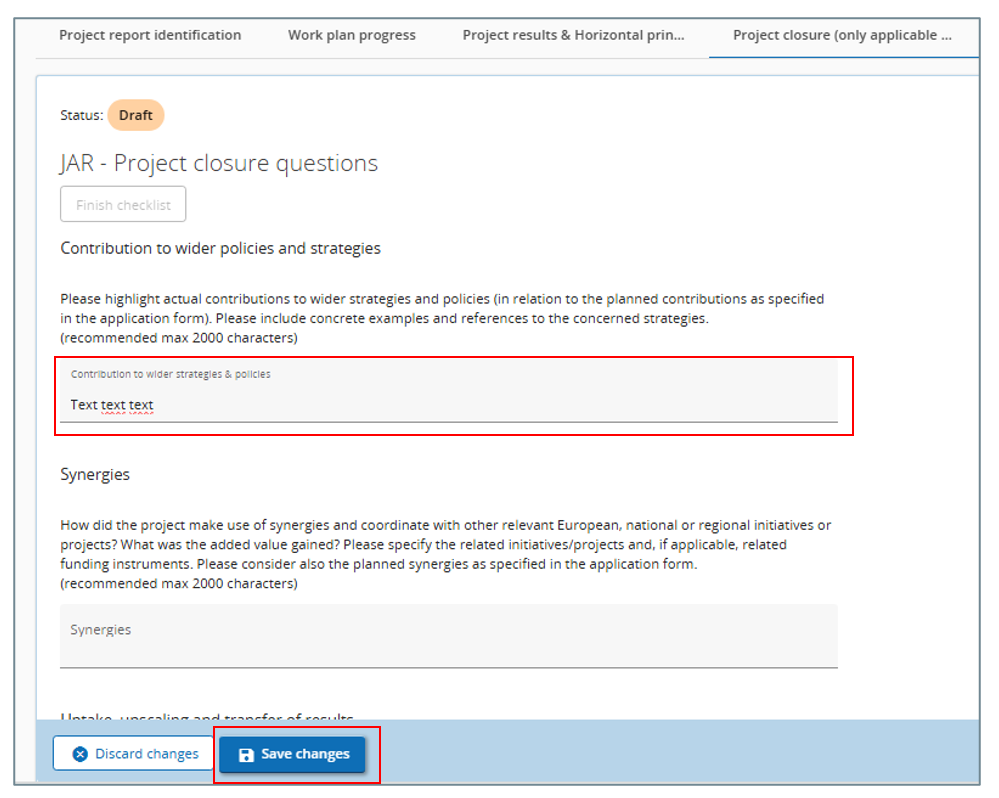Click the small floating label inside the Contribution field

170,374
